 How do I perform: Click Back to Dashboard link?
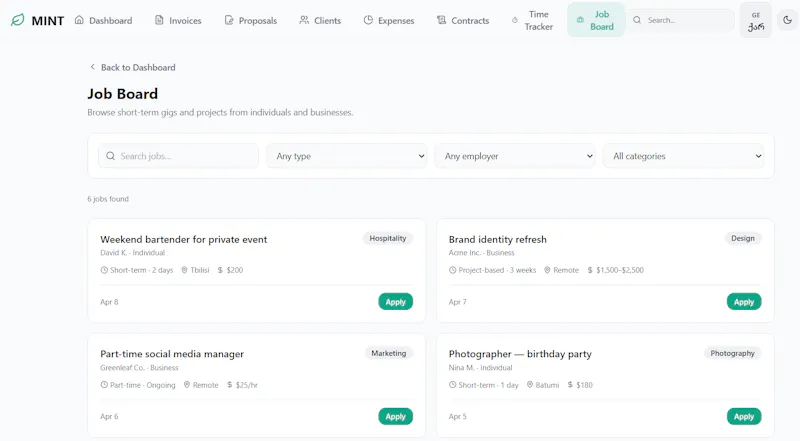[133, 67]
